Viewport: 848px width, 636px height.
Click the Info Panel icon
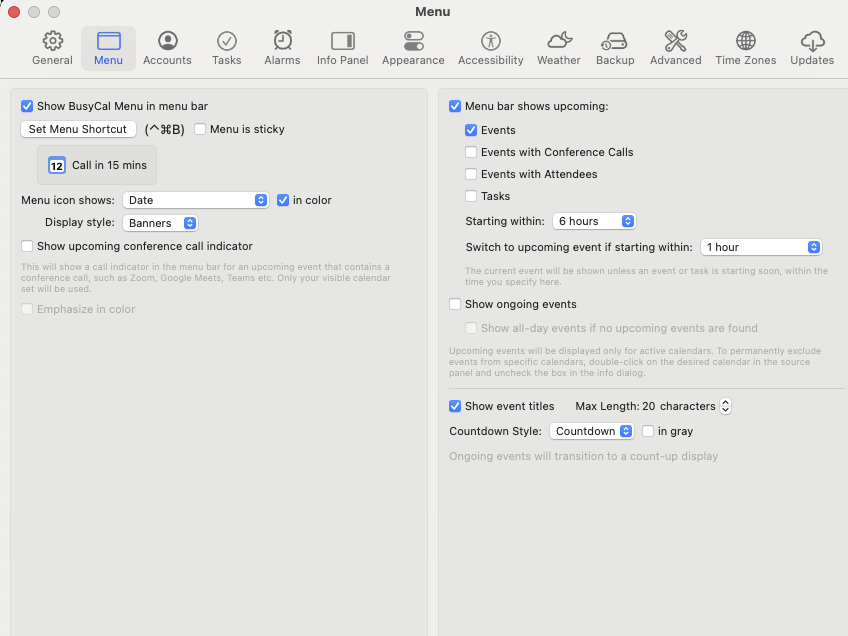(342, 47)
